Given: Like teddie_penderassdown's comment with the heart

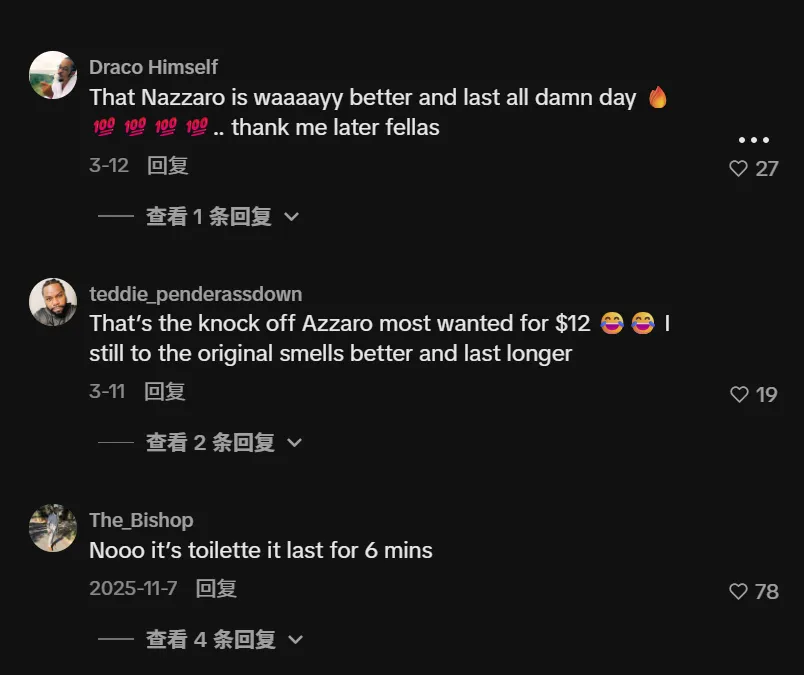Looking at the screenshot, I should [x=739, y=395].
